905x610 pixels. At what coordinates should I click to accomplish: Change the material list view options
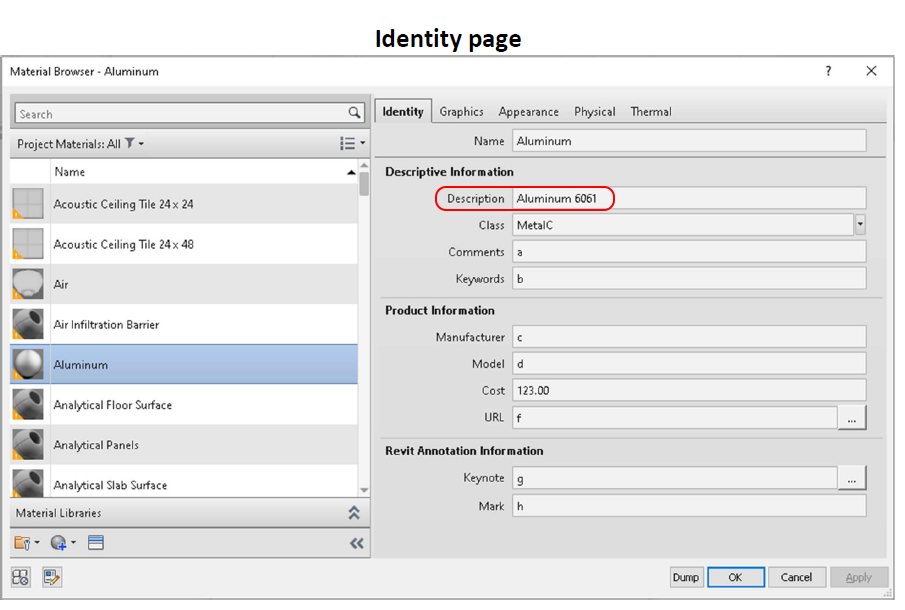[x=352, y=143]
